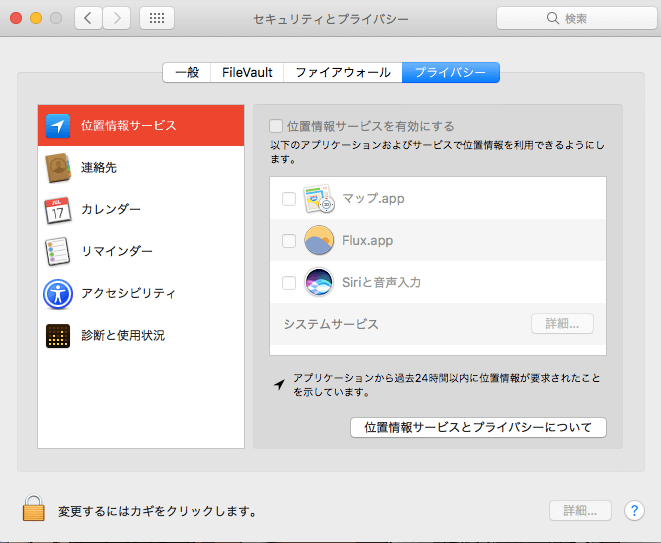
Task: Switch to the 一般 tab
Action: tap(187, 73)
